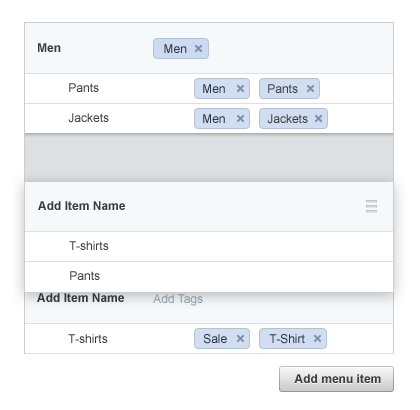The image size is (420, 410).
Task: Remove Men tag in Jackets row
Action: (240, 119)
